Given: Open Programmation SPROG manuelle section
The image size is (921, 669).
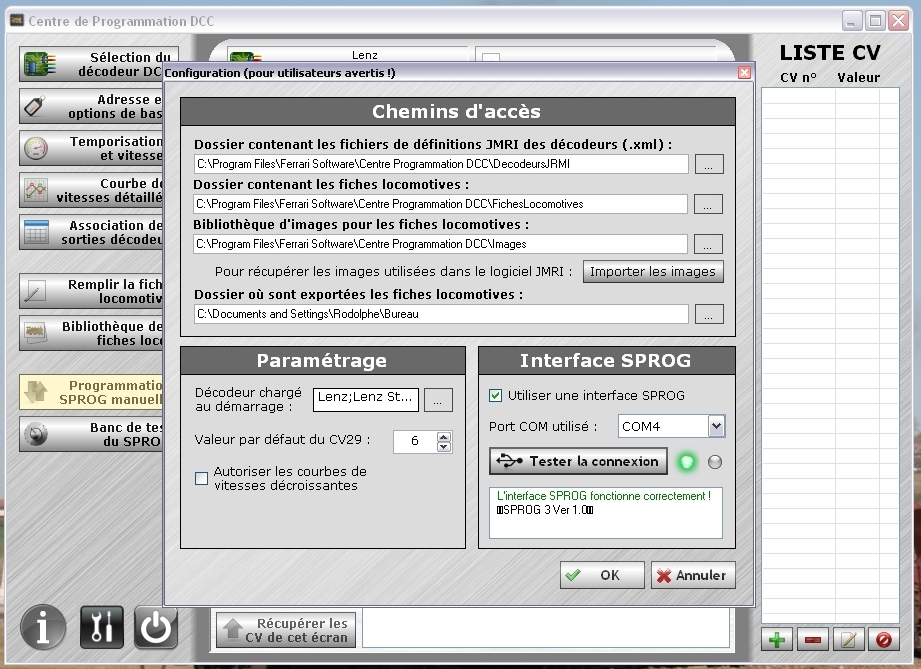Looking at the screenshot, I should (92, 392).
